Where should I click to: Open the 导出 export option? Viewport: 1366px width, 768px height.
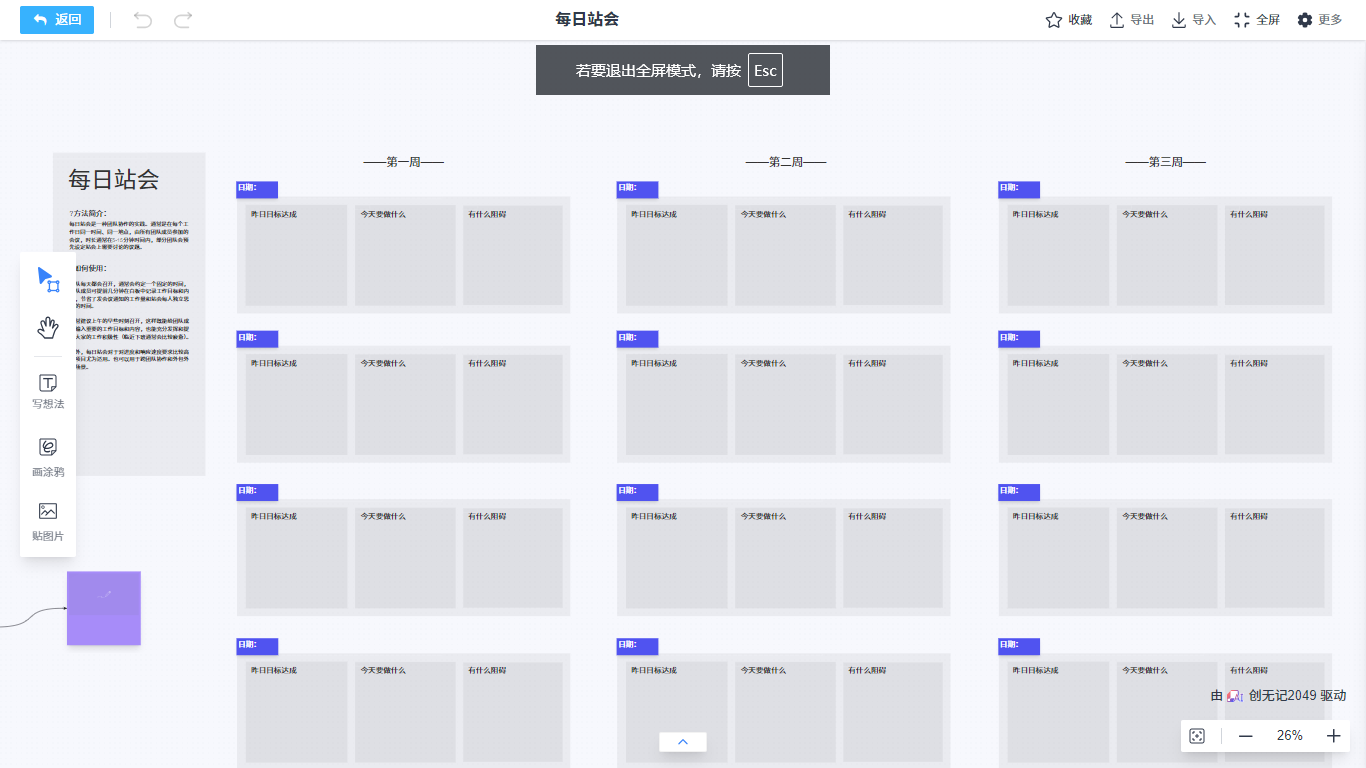coord(1132,20)
